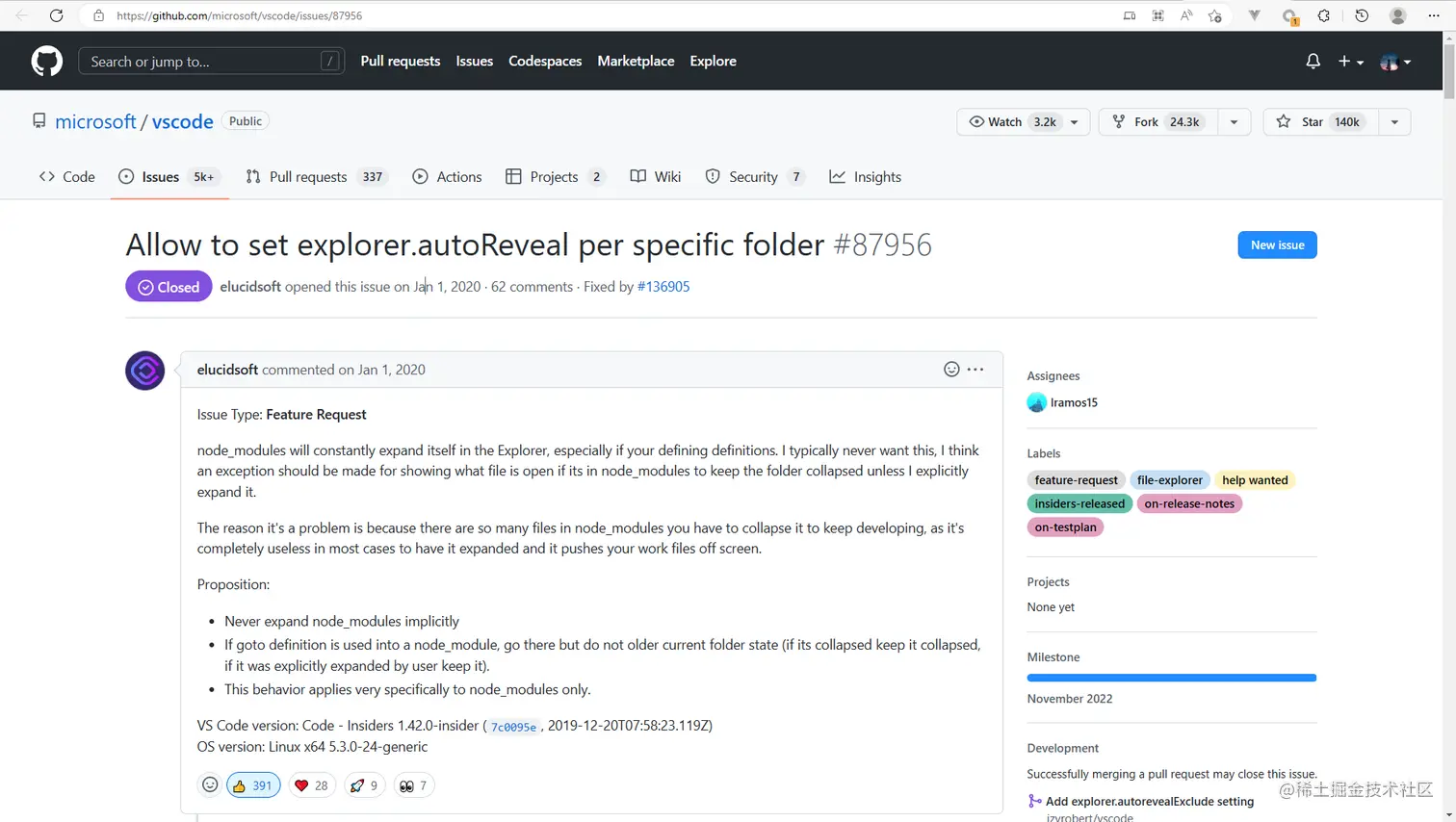Toggle the thumbs up reaction (391)

coord(253,785)
